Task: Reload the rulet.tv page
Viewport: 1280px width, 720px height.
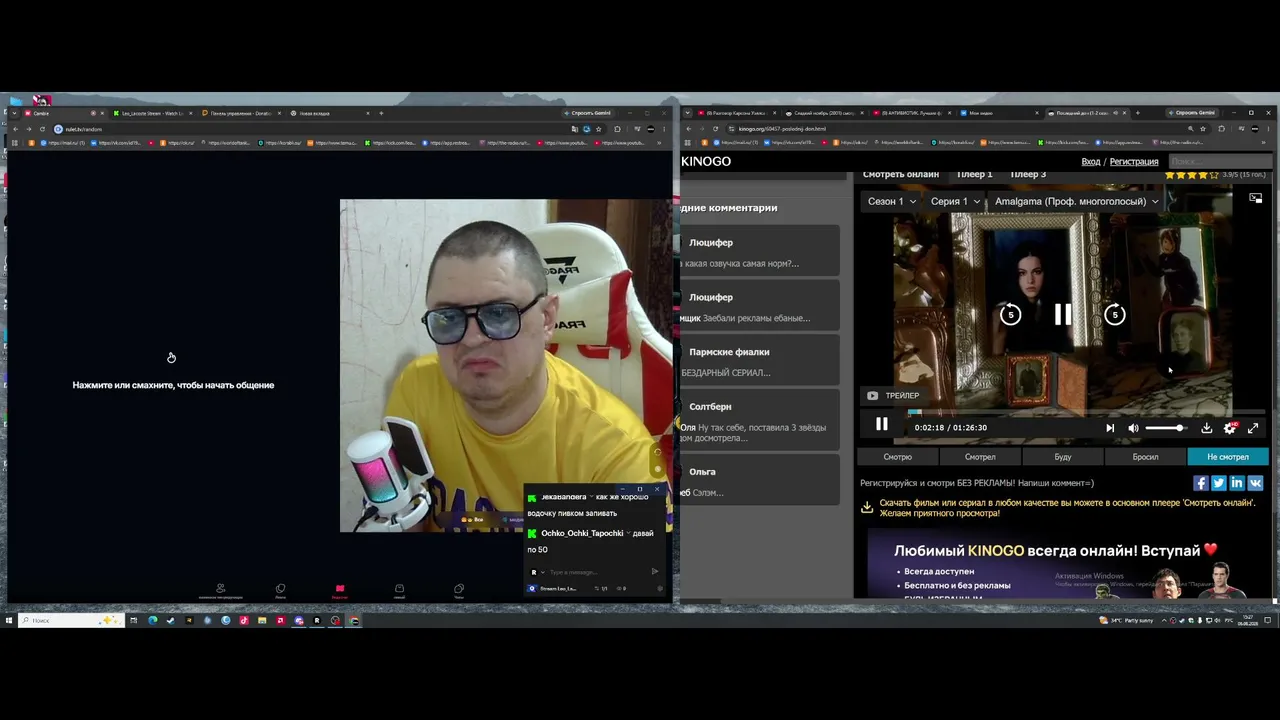Action: click(42, 129)
